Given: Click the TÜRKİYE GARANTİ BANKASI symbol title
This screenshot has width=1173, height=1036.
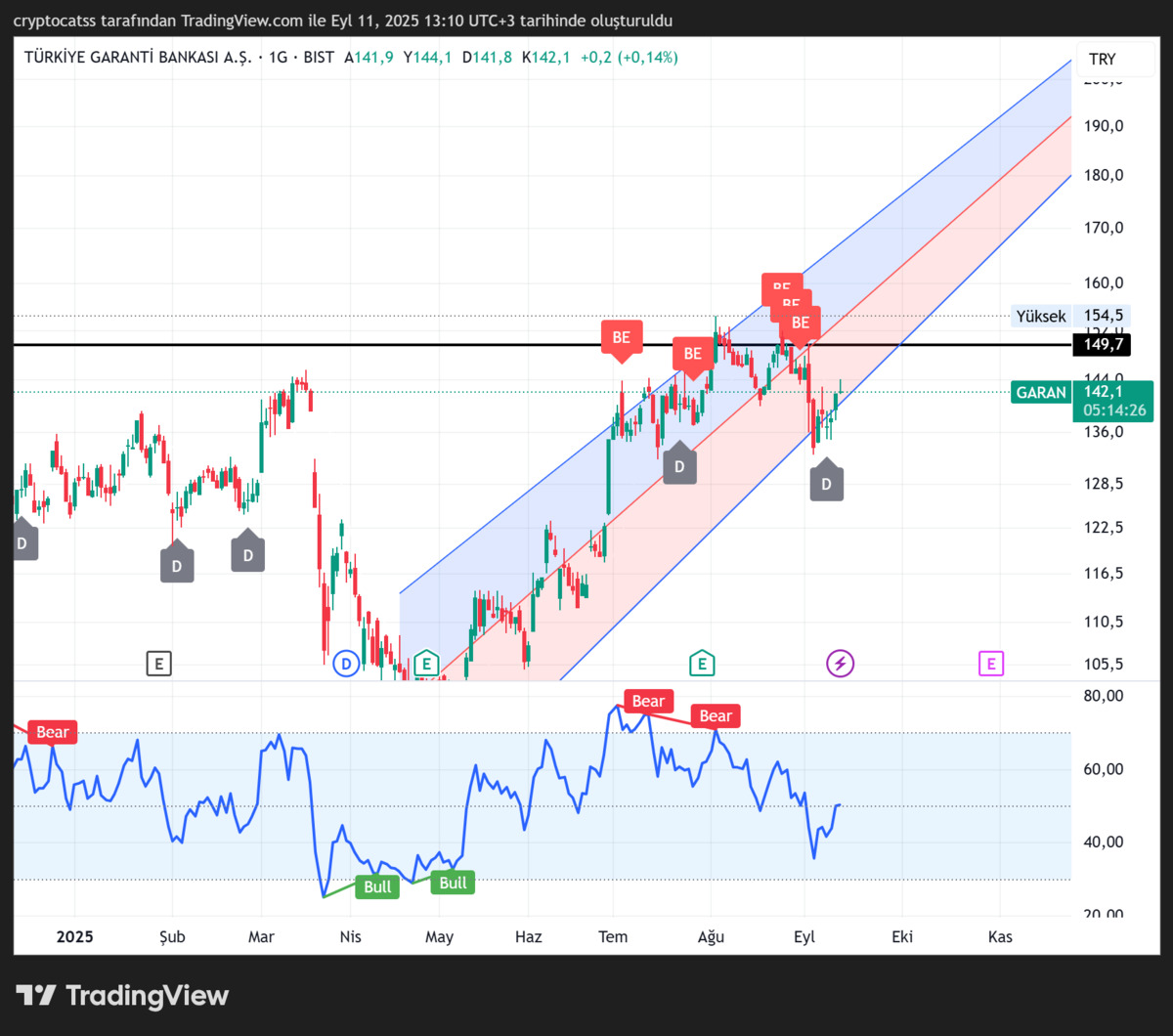Looking at the screenshot, I should [139, 58].
